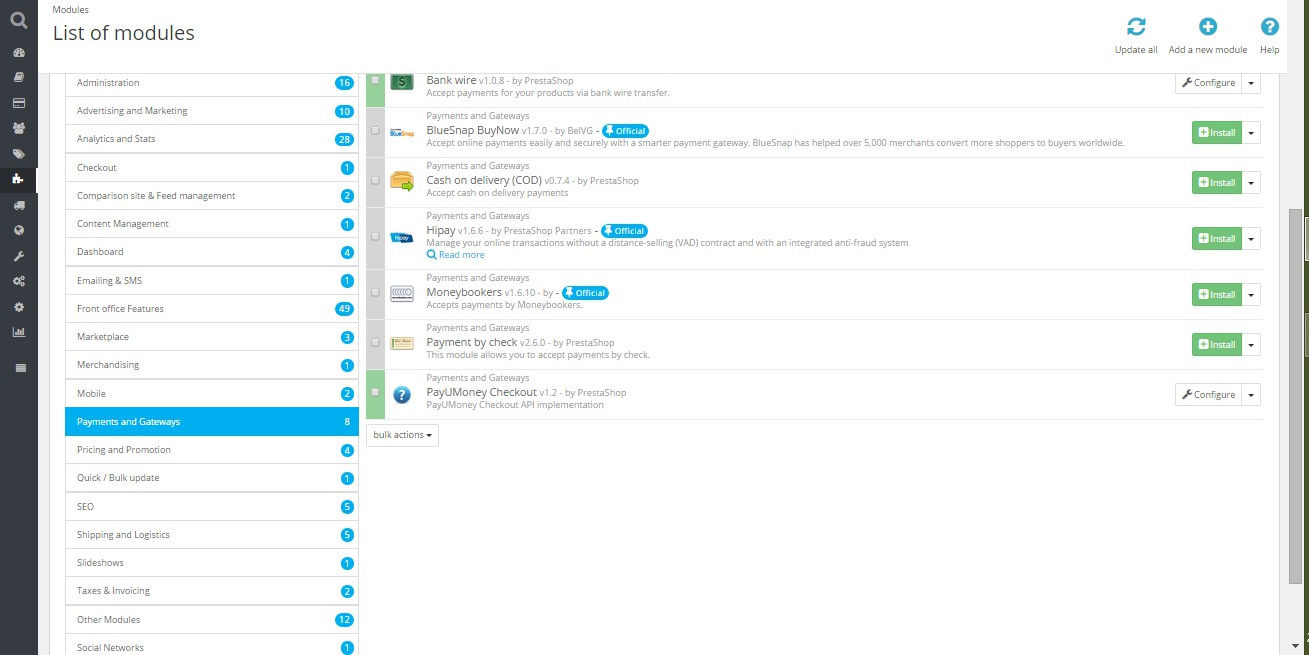The height and width of the screenshot is (655, 1309).
Task: Expand dropdown arrow next to Moneybookers Install
Action: (1251, 295)
